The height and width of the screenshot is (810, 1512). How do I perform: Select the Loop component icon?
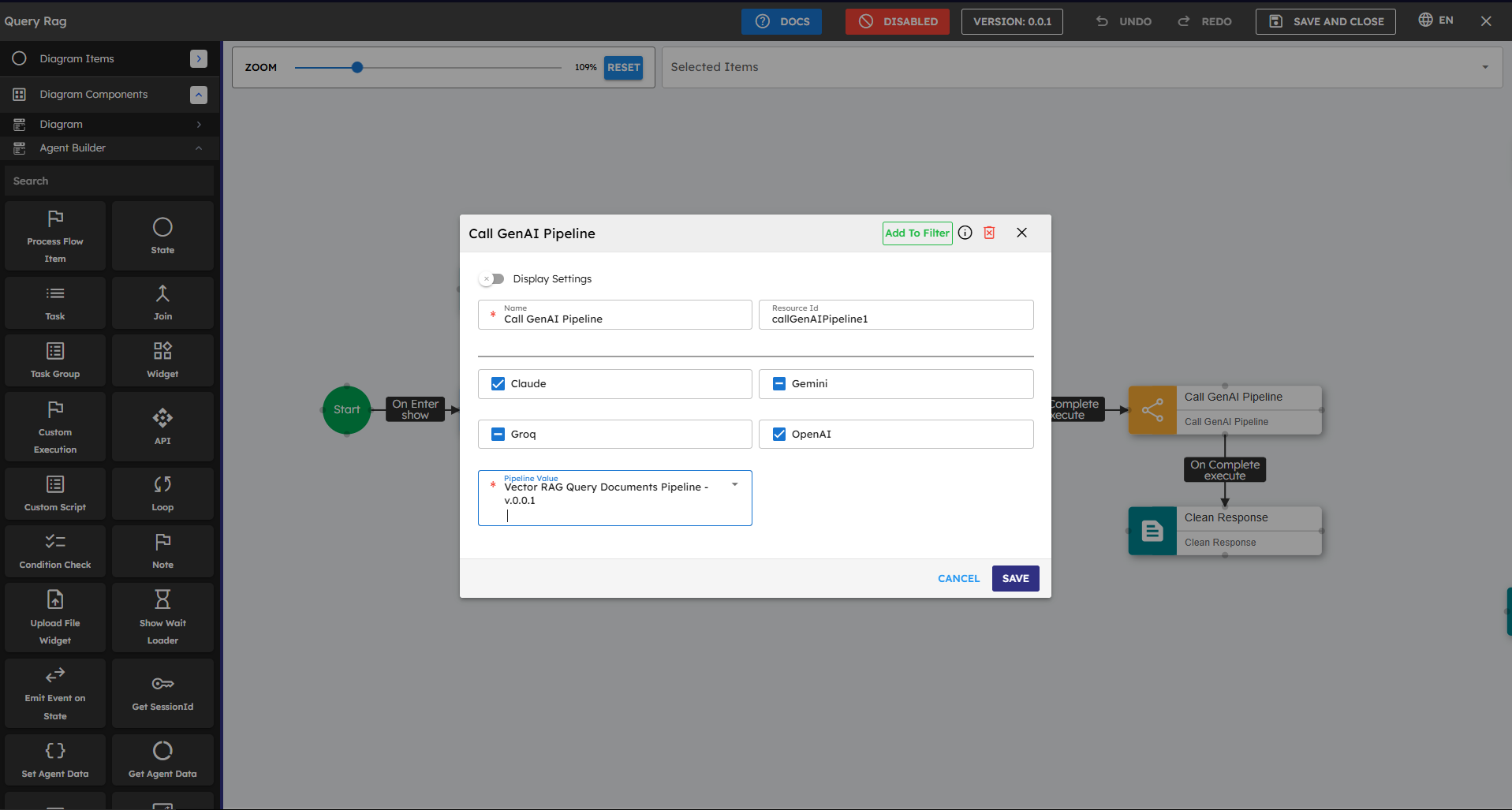click(162, 484)
